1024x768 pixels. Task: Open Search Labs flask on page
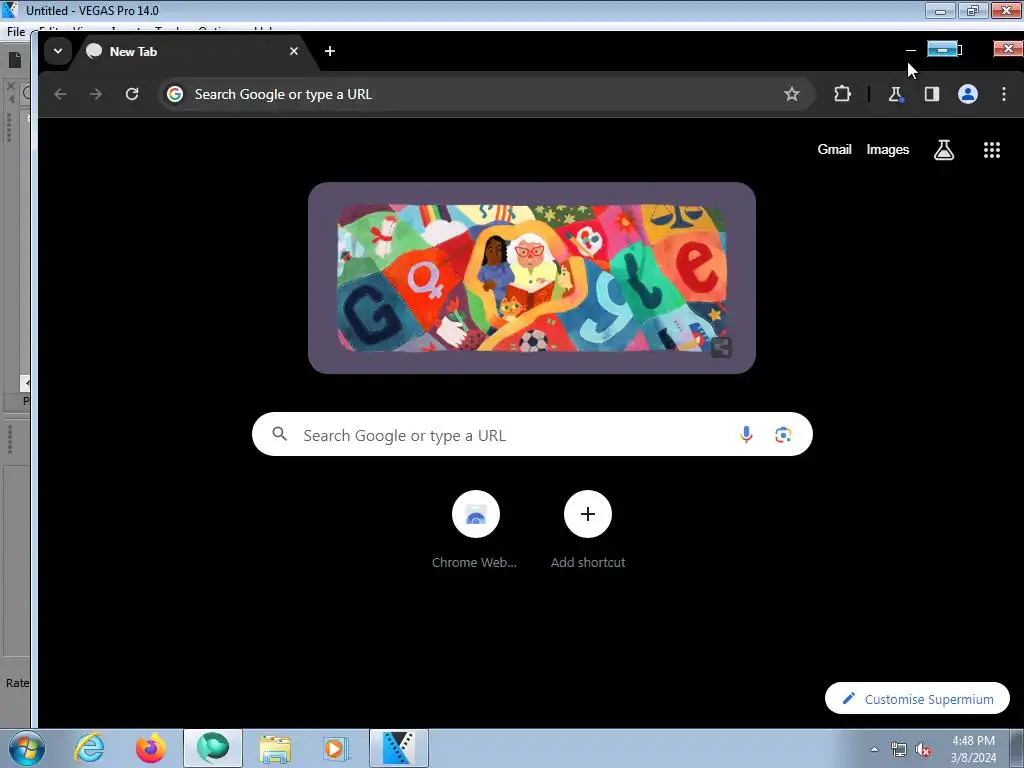(x=944, y=150)
